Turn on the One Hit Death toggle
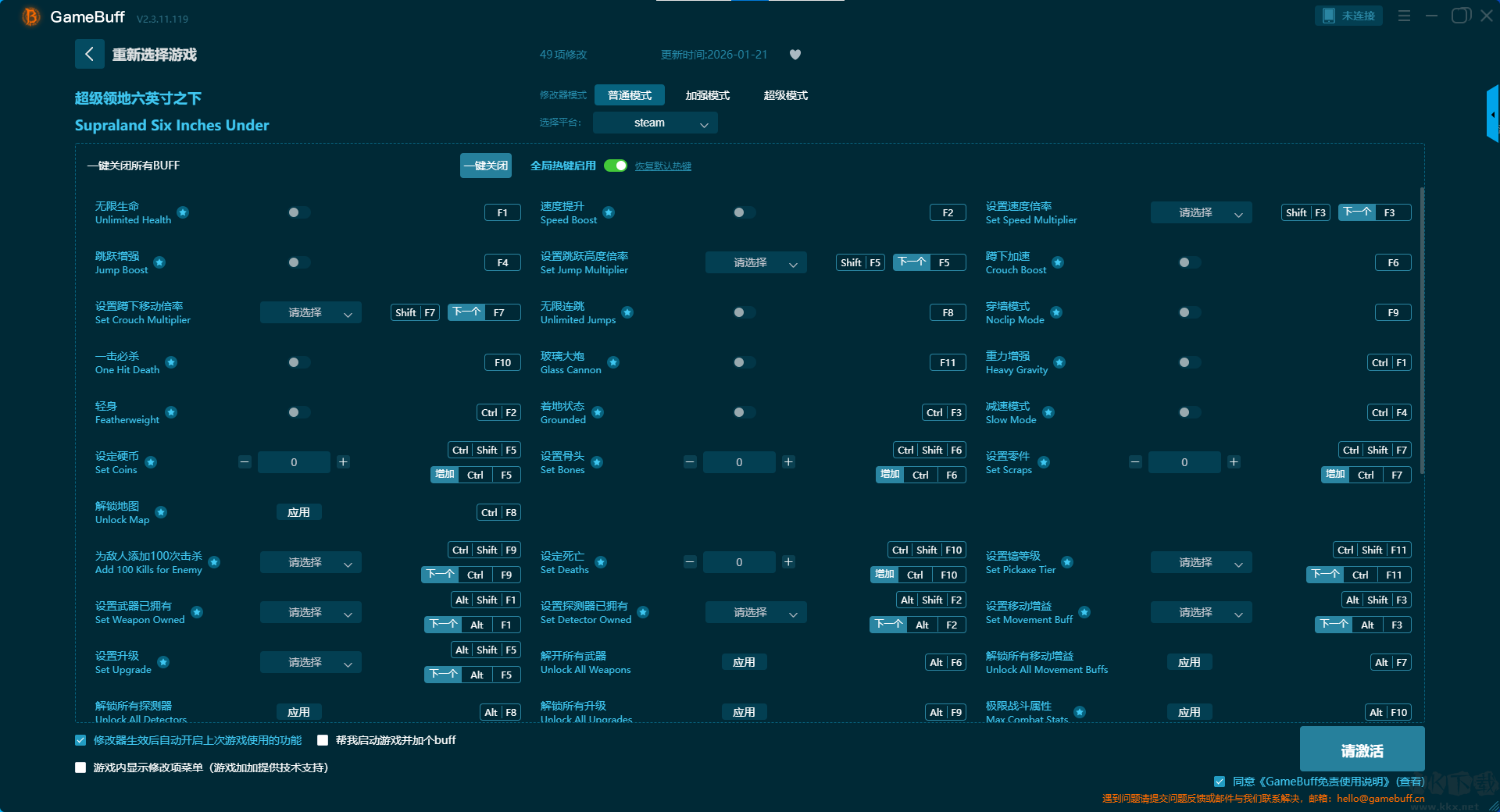The width and height of the screenshot is (1500, 812). pos(298,362)
